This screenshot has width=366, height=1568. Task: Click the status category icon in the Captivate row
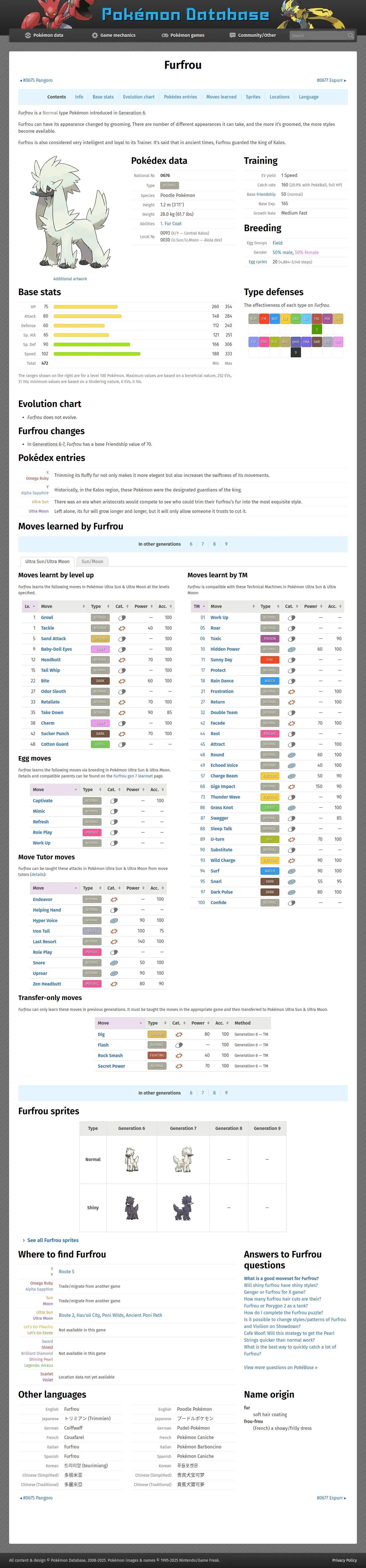(x=114, y=801)
